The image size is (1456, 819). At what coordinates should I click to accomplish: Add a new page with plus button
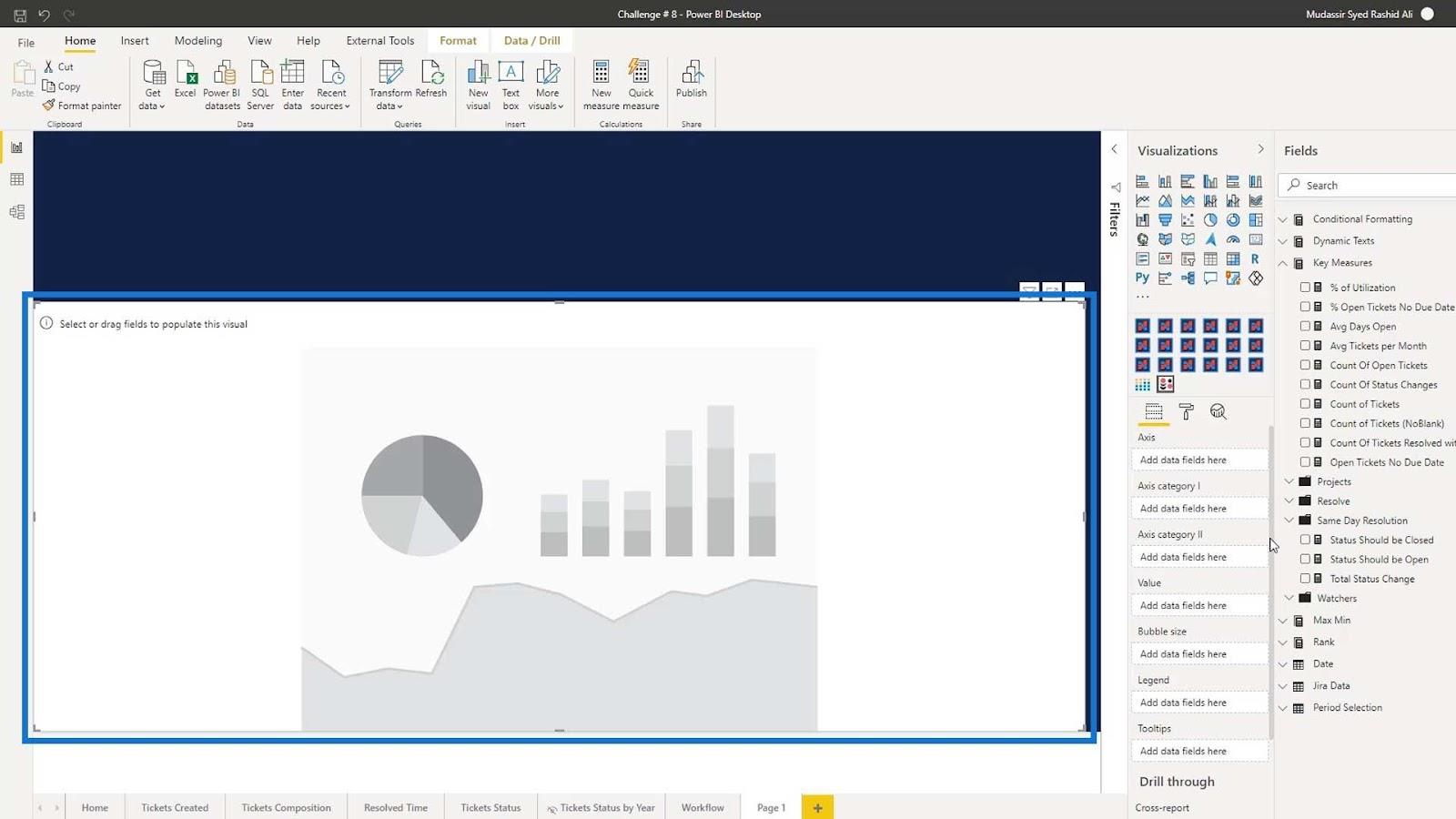(x=817, y=807)
